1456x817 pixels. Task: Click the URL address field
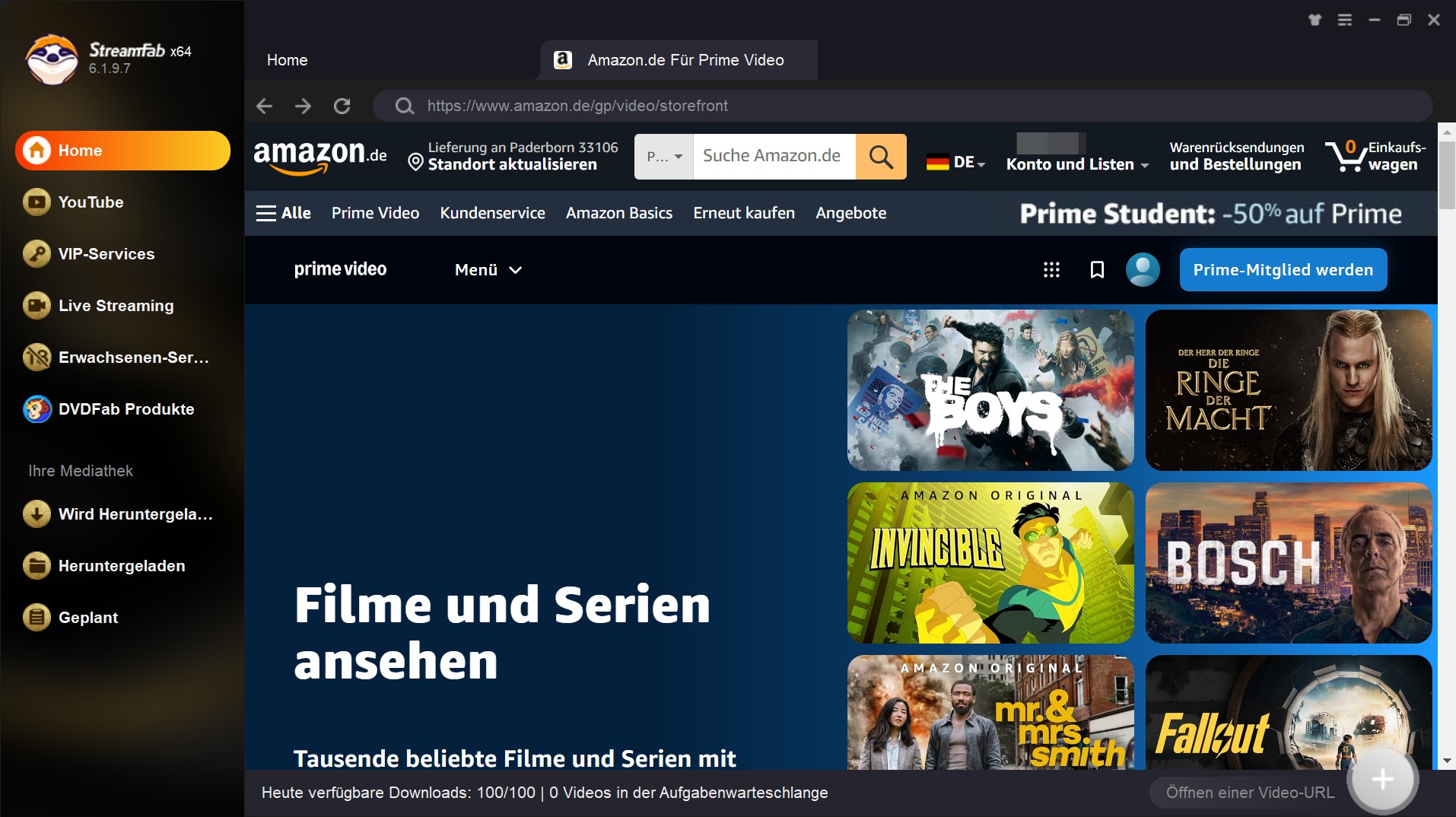pyautogui.click(x=902, y=106)
